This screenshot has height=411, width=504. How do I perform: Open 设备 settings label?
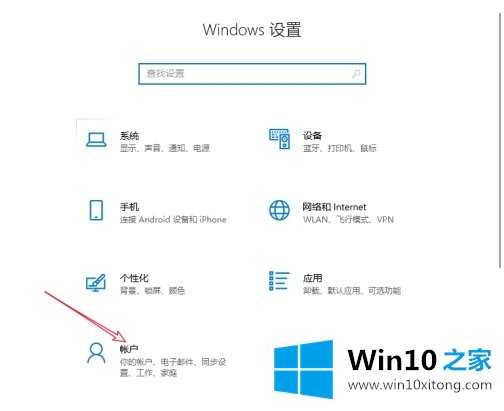[312, 136]
